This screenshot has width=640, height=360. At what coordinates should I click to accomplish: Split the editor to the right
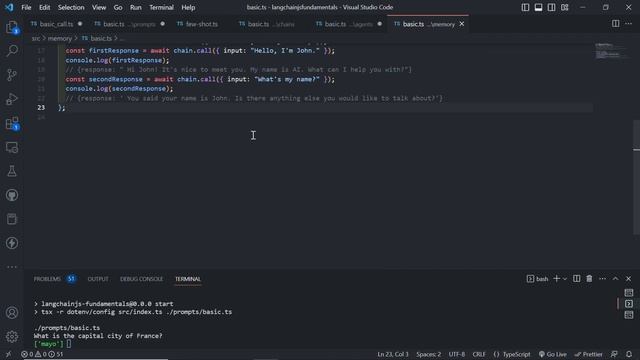click(616, 24)
